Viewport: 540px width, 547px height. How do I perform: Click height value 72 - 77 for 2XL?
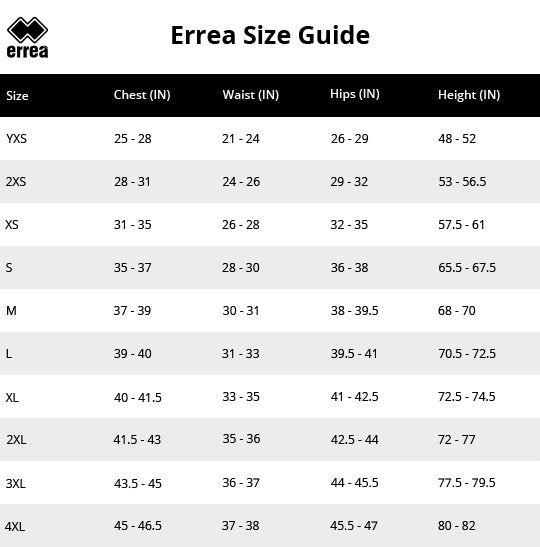click(457, 440)
